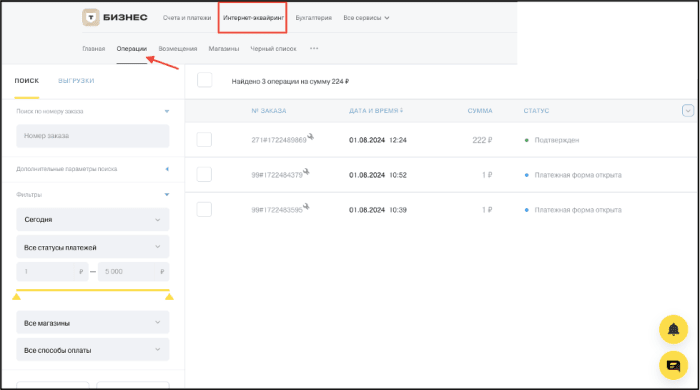700x390 pixels.
Task: Click the Подтвержден status text
Action: click(x=557, y=140)
